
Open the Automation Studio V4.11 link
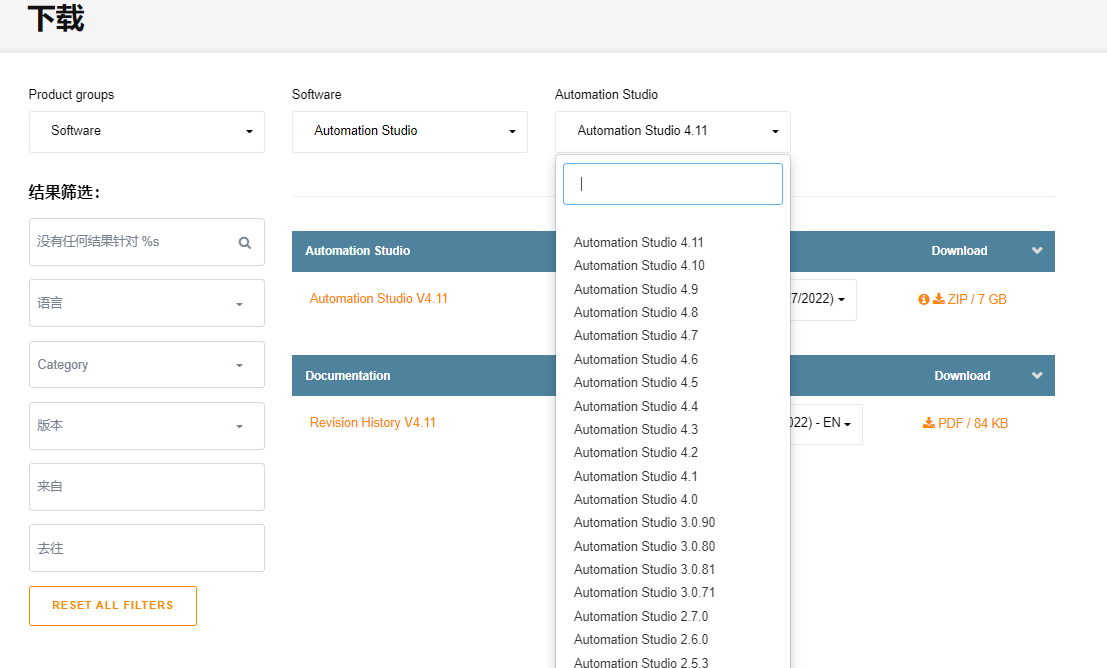378,299
